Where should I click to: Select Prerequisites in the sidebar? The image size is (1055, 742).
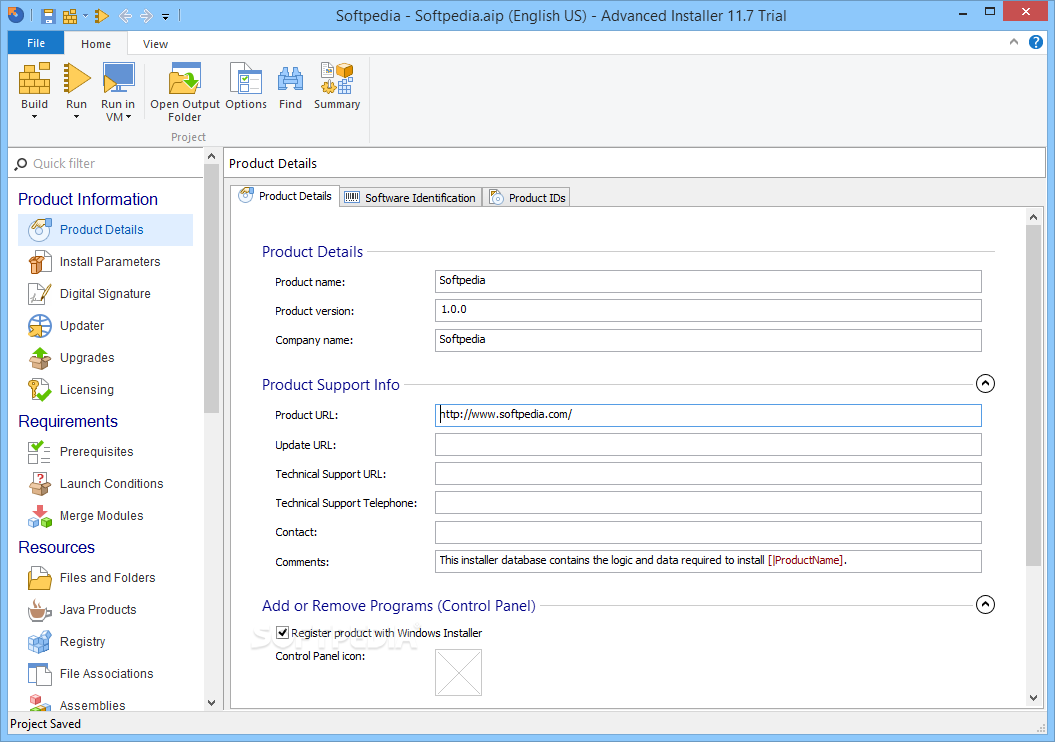coord(106,451)
